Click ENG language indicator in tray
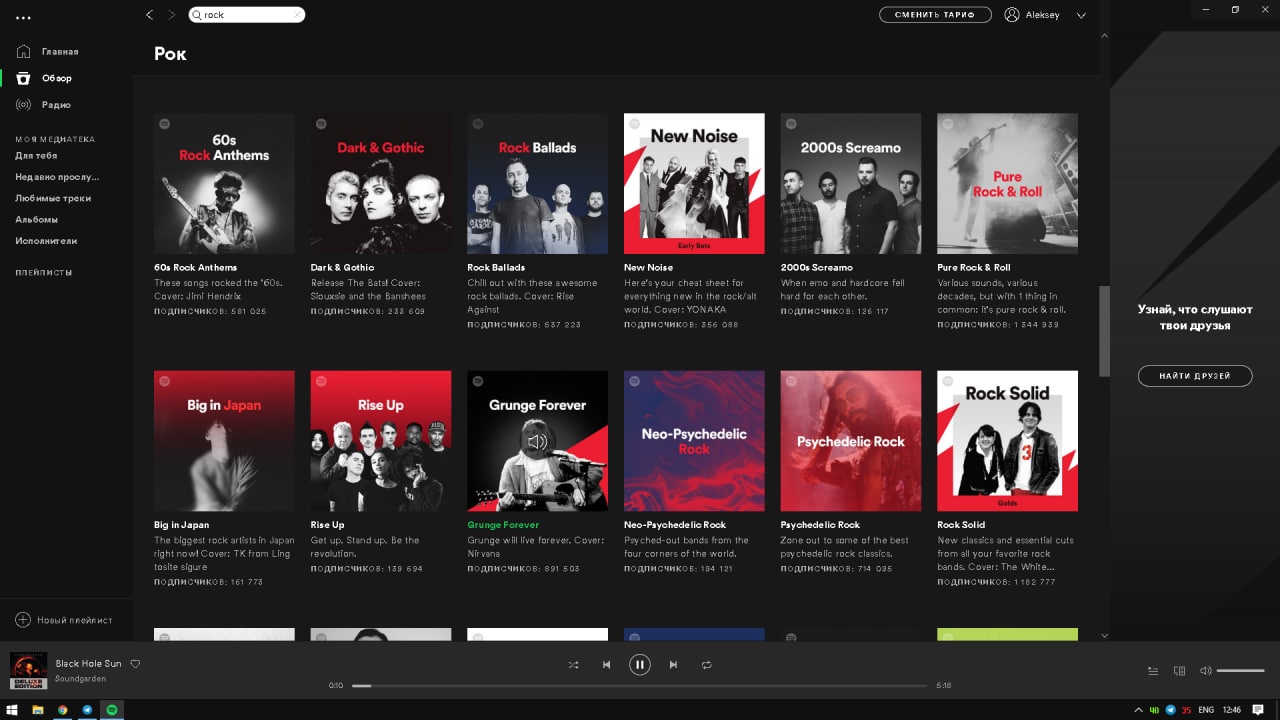1280x720 pixels. pyautogui.click(x=1206, y=710)
